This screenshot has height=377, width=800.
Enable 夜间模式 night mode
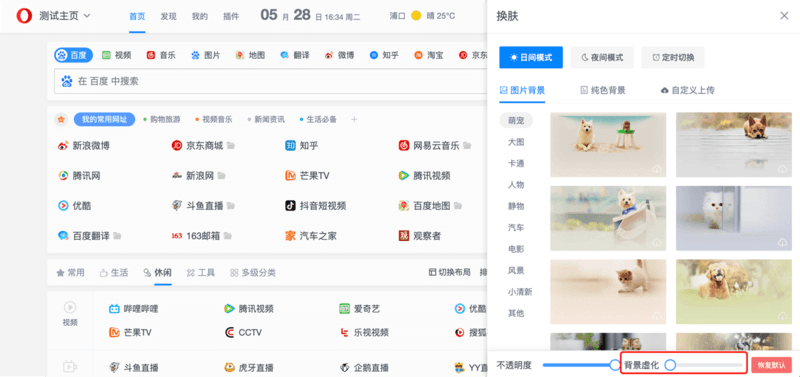(602, 58)
